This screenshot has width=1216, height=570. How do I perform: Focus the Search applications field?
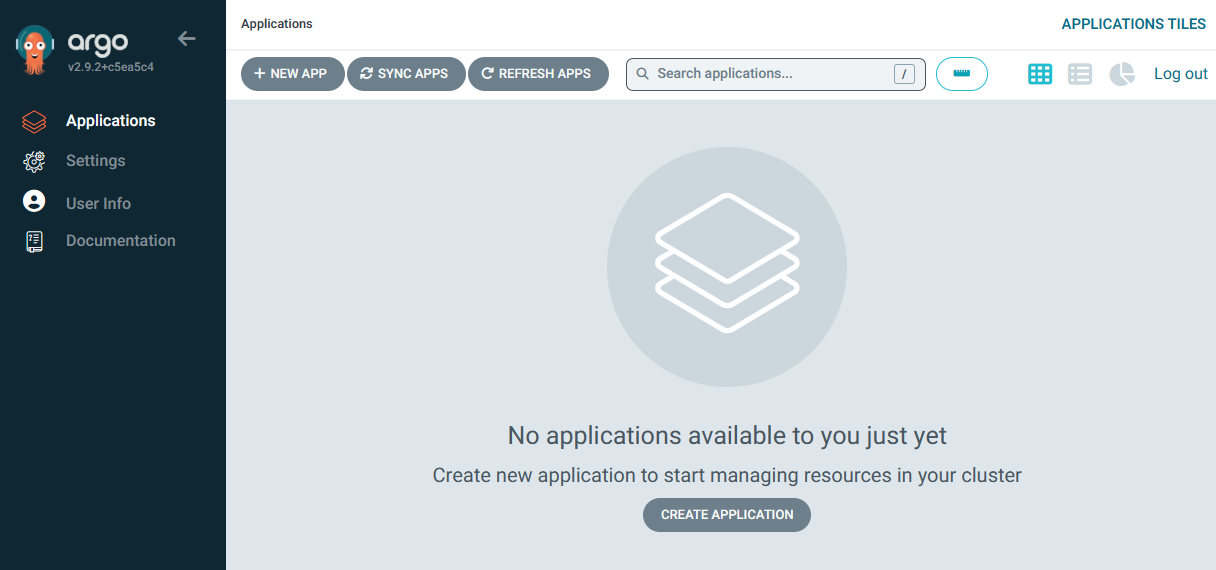[776, 74]
